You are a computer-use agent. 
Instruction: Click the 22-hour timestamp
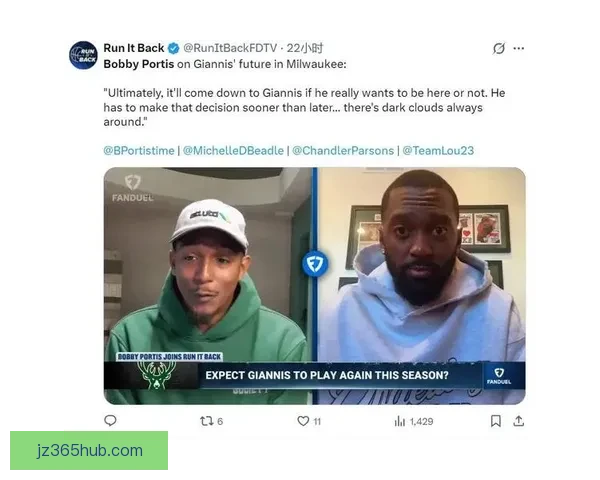(x=305, y=48)
